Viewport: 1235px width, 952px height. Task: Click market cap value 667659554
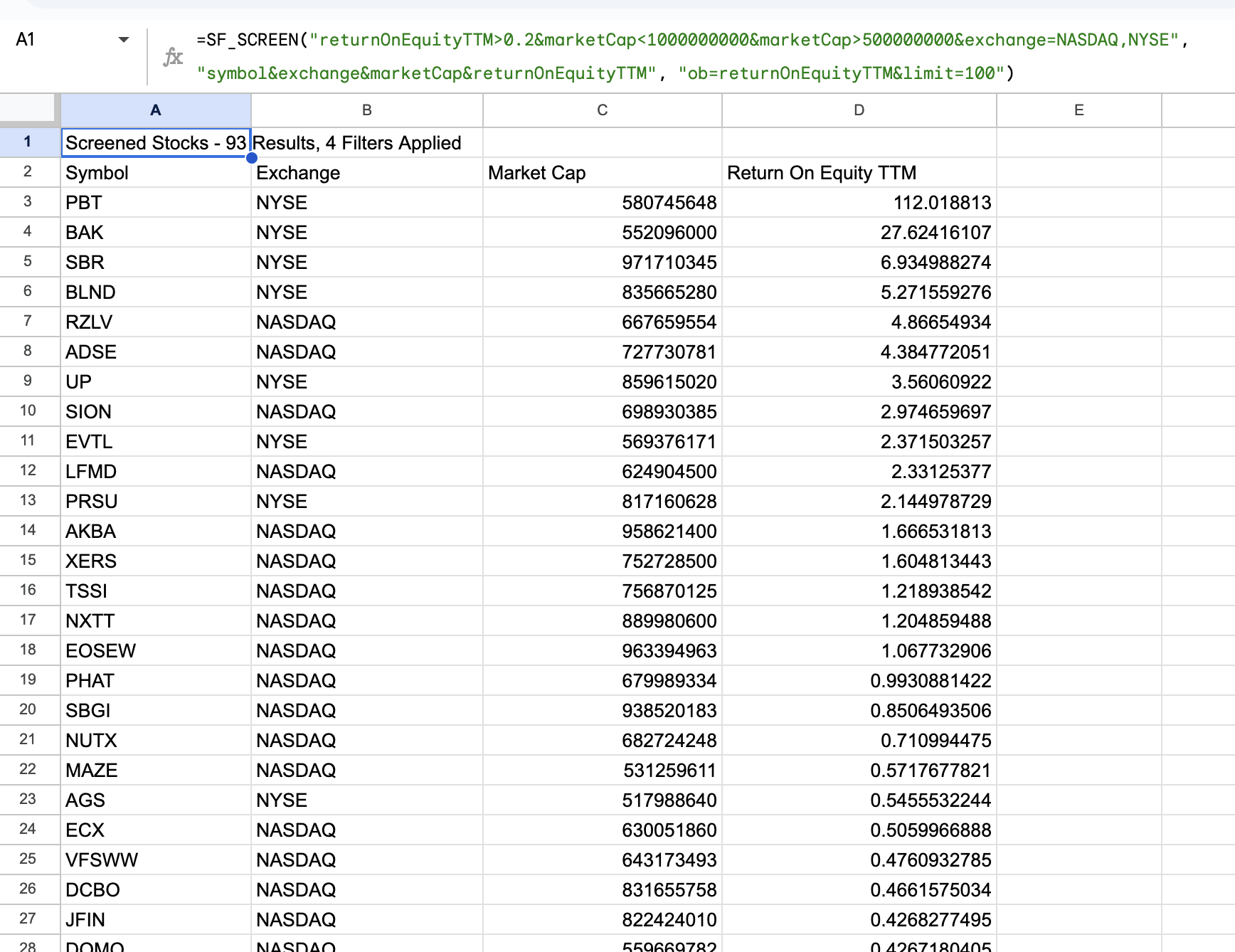coord(603,322)
